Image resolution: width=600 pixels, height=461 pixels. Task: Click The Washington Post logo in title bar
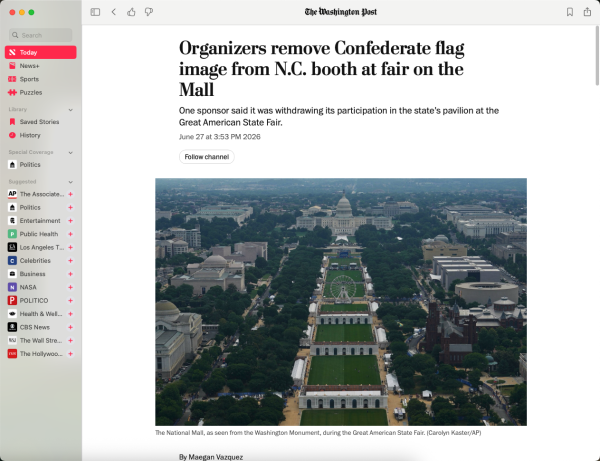[341, 12]
